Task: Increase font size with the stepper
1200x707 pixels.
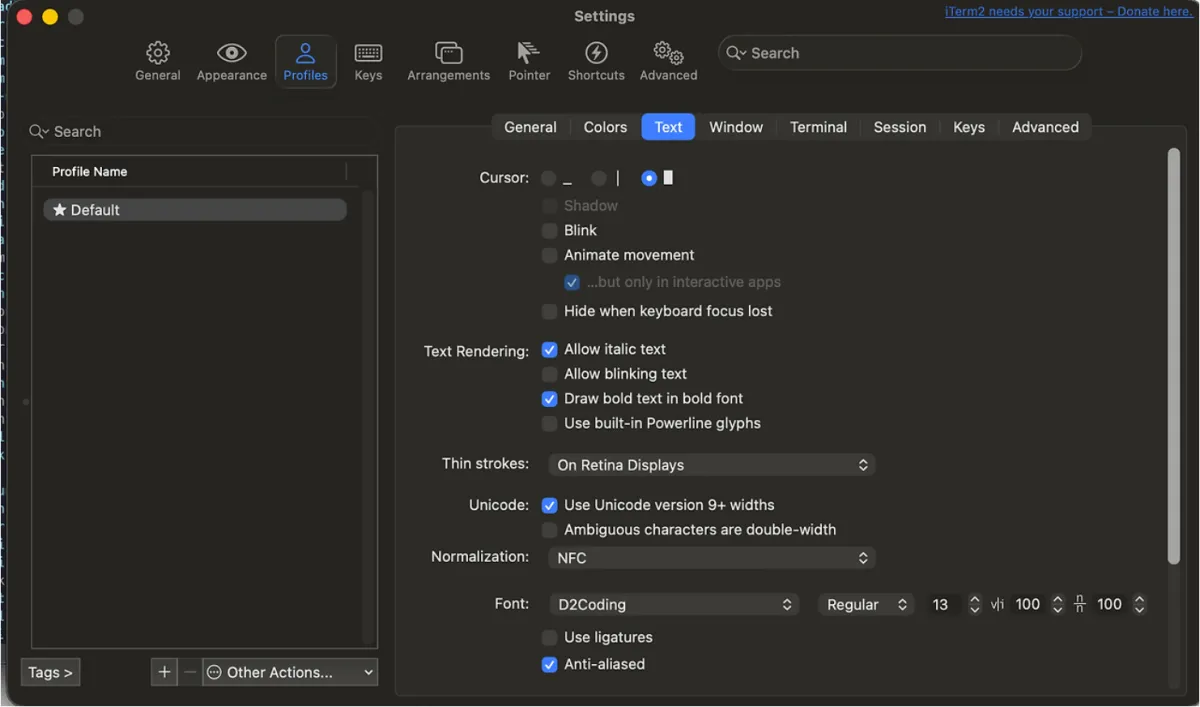Action: 974,599
